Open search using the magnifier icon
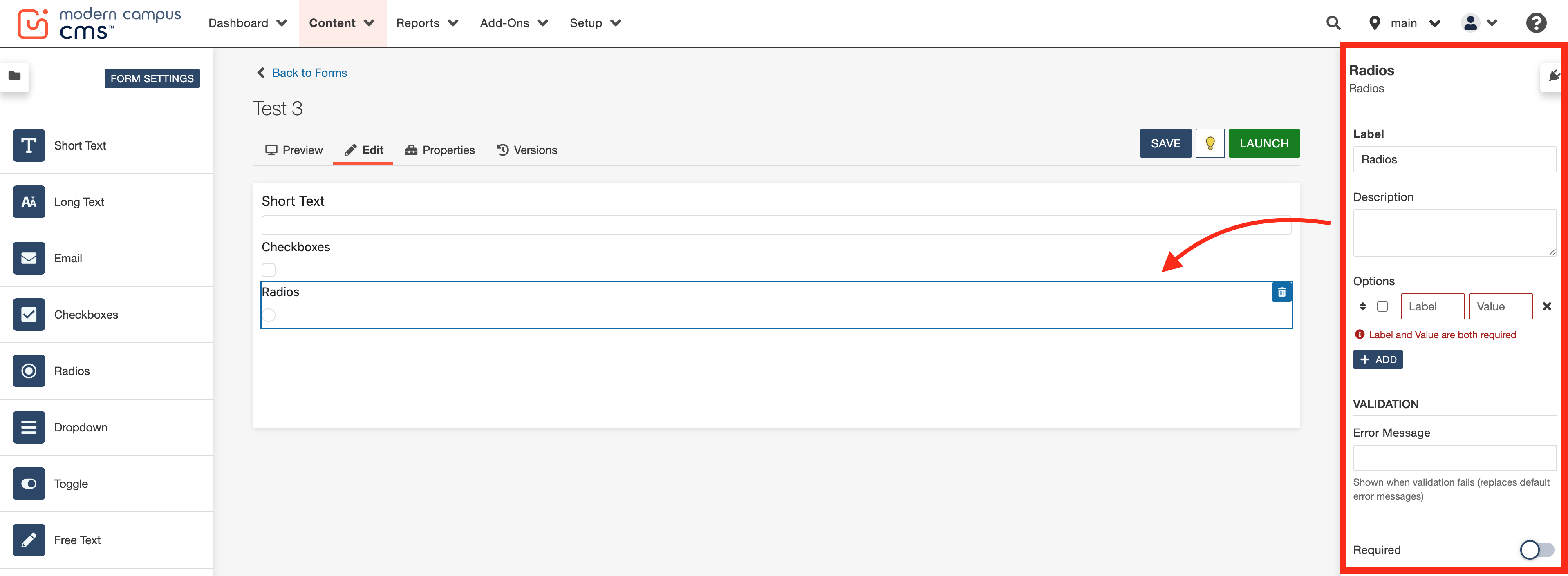1568x576 pixels. tap(1333, 22)
